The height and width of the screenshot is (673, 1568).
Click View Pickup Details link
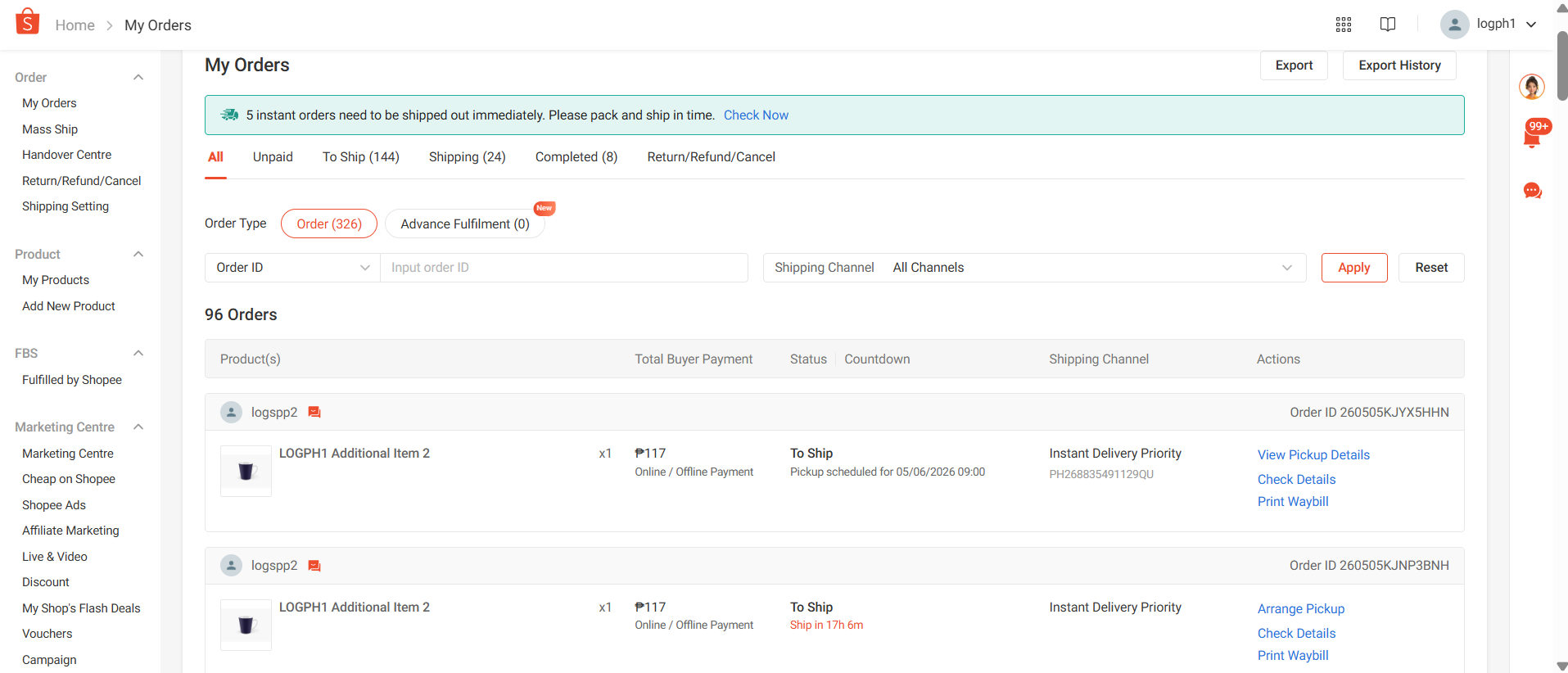(1313, 455)
